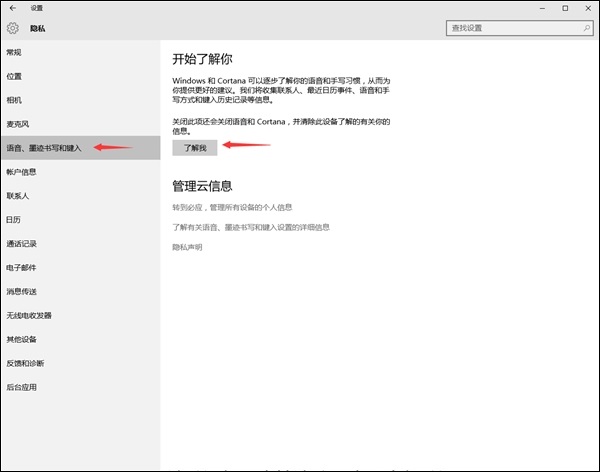
Task: Switch to the 日历 privacy page
Action: [x=14, y=220]
